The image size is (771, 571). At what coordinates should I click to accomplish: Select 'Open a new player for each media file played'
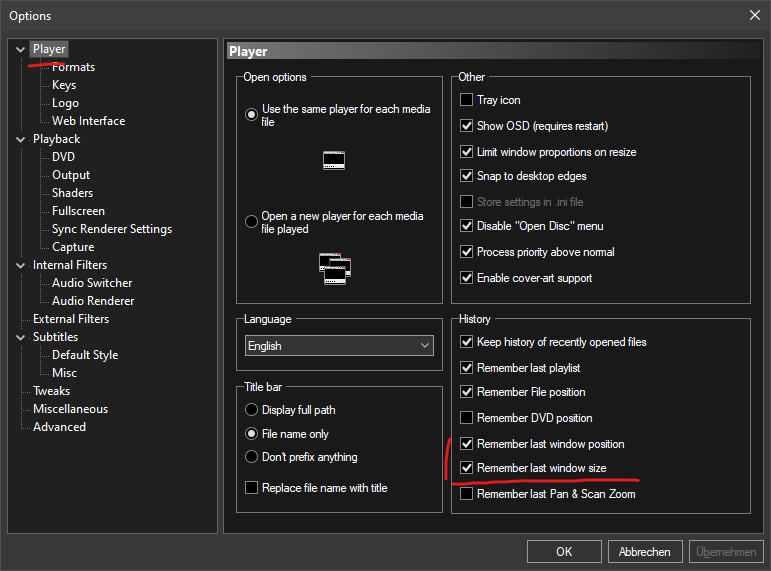click(x=251, y=221)
